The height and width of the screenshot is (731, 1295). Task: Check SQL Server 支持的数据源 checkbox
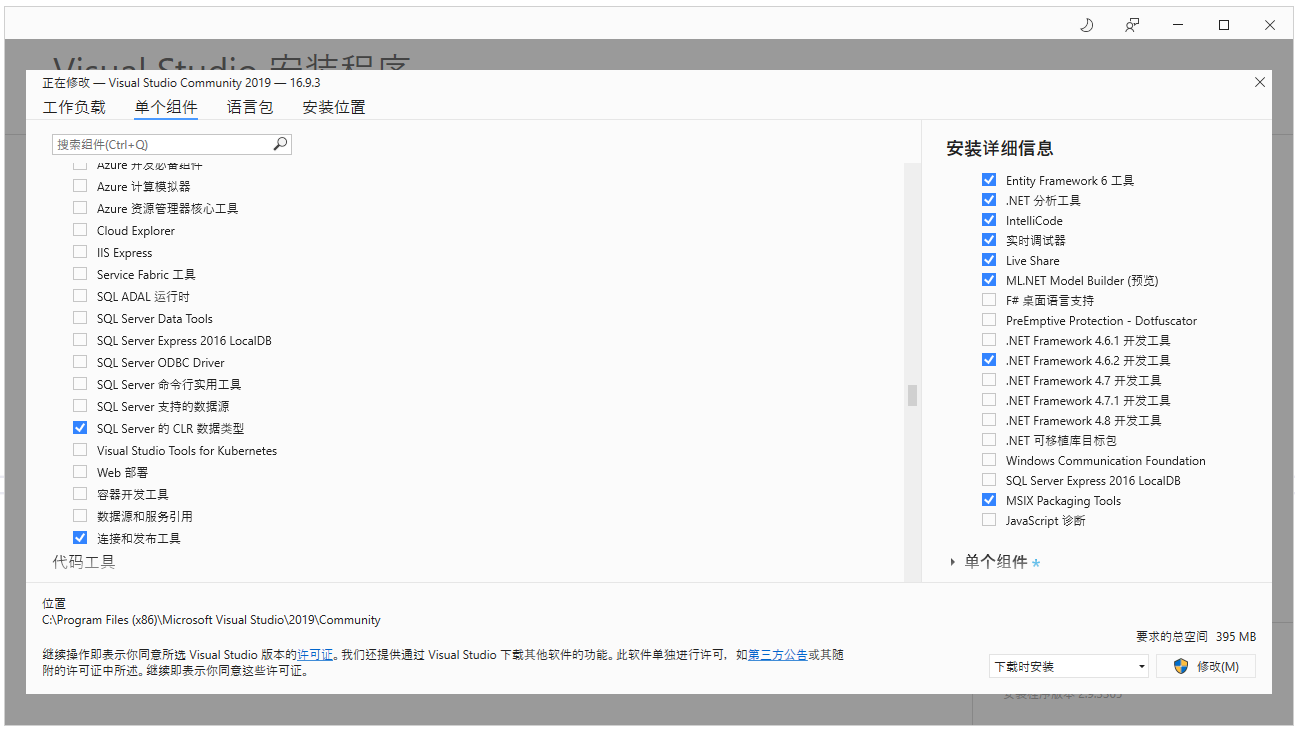pyautogui.click(x=80, y=406)
